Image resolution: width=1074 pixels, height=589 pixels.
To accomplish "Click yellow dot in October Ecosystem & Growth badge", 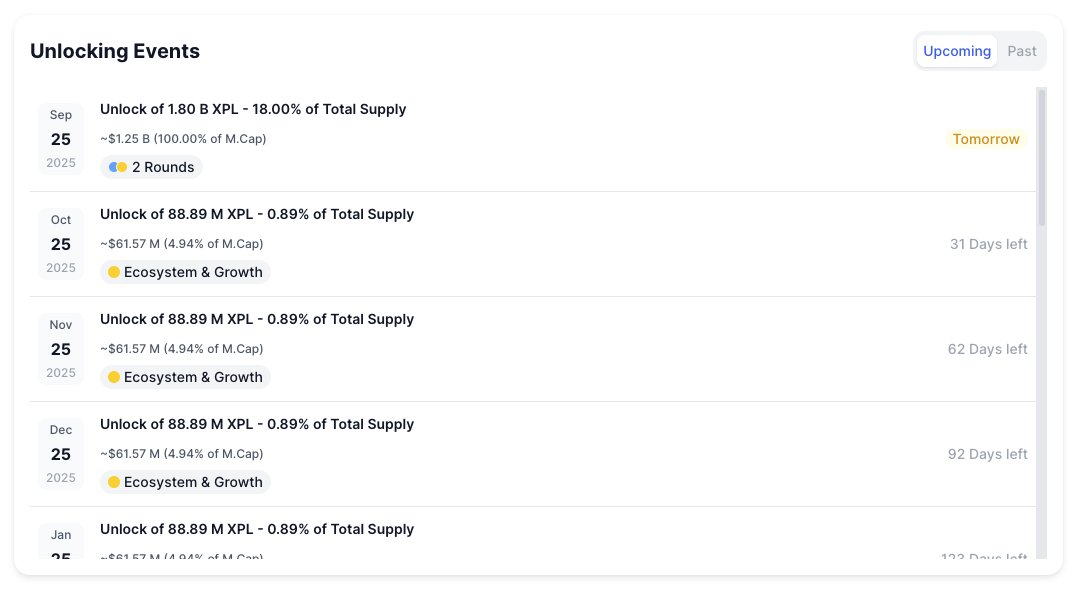I will coord(114,272).
